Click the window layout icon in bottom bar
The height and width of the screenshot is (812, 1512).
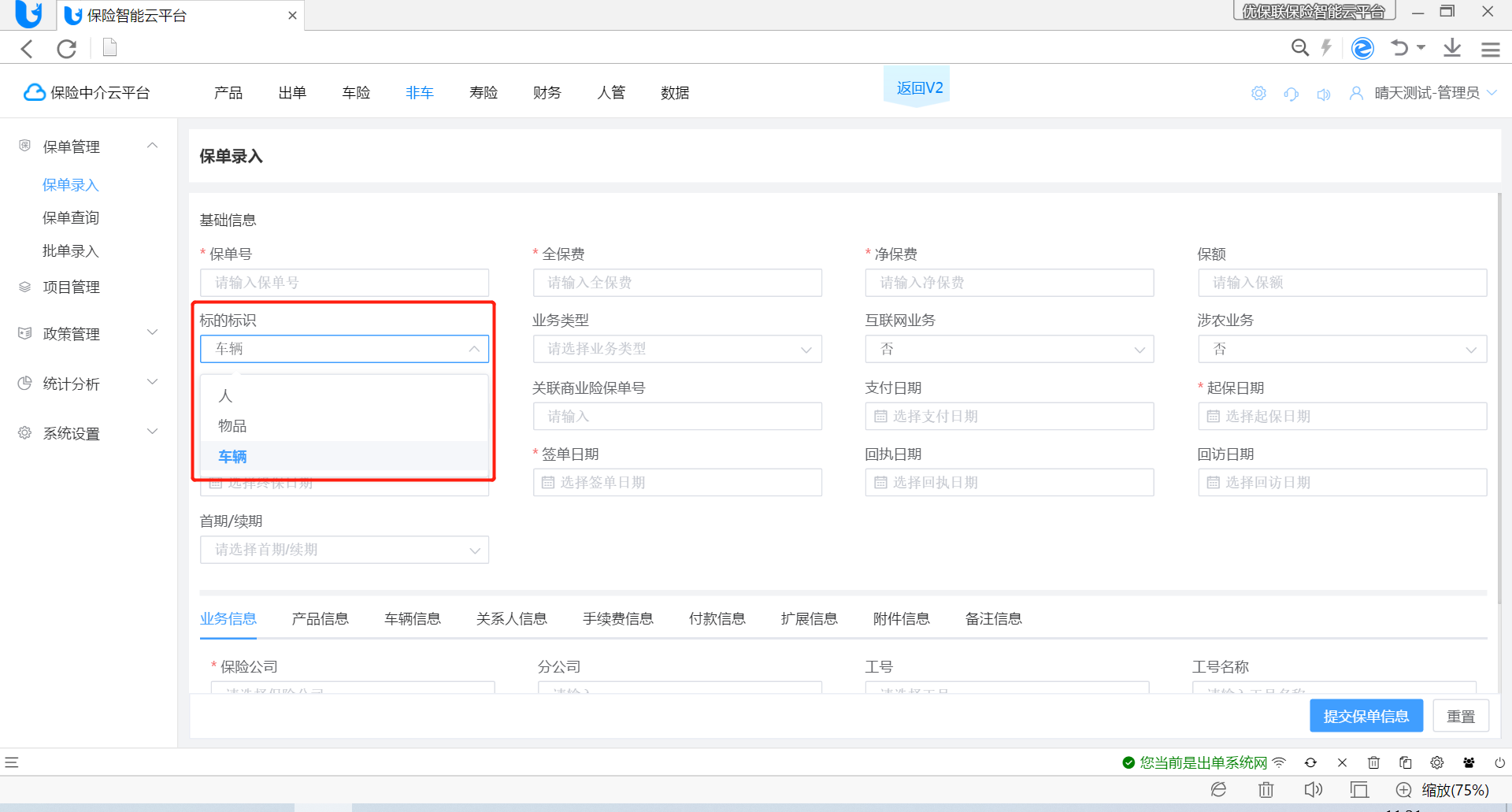[x=1359, y=790]
